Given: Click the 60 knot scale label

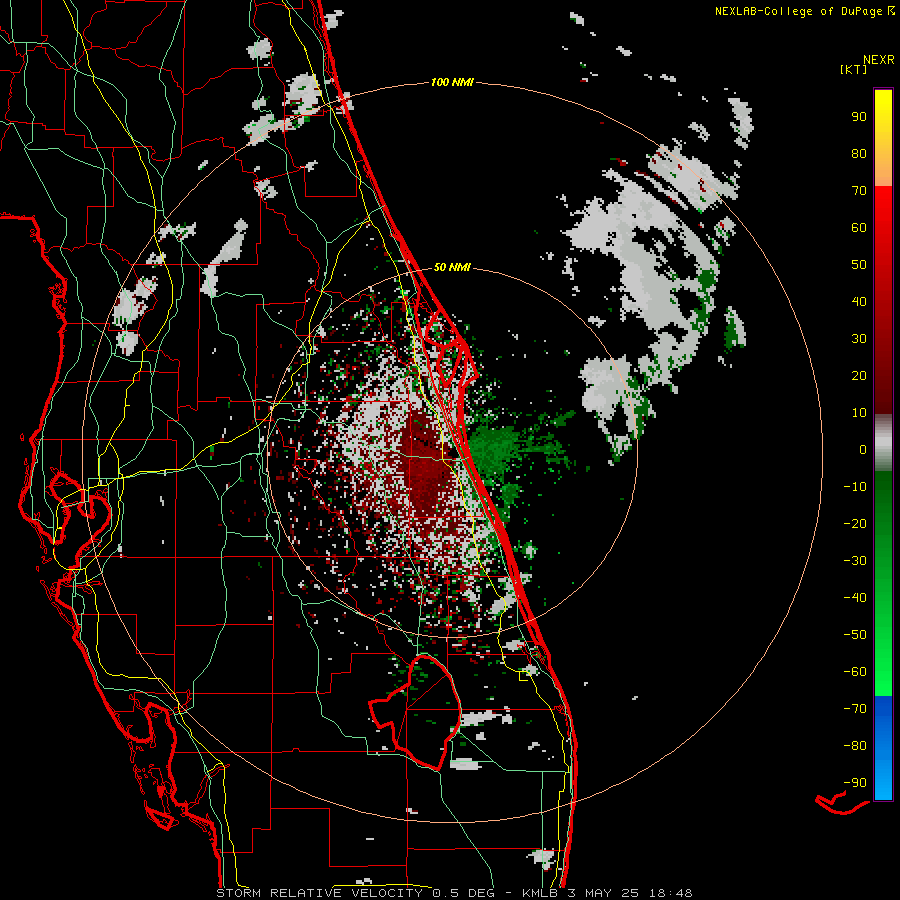Looking at the screenshot, I should coord(859,227).
